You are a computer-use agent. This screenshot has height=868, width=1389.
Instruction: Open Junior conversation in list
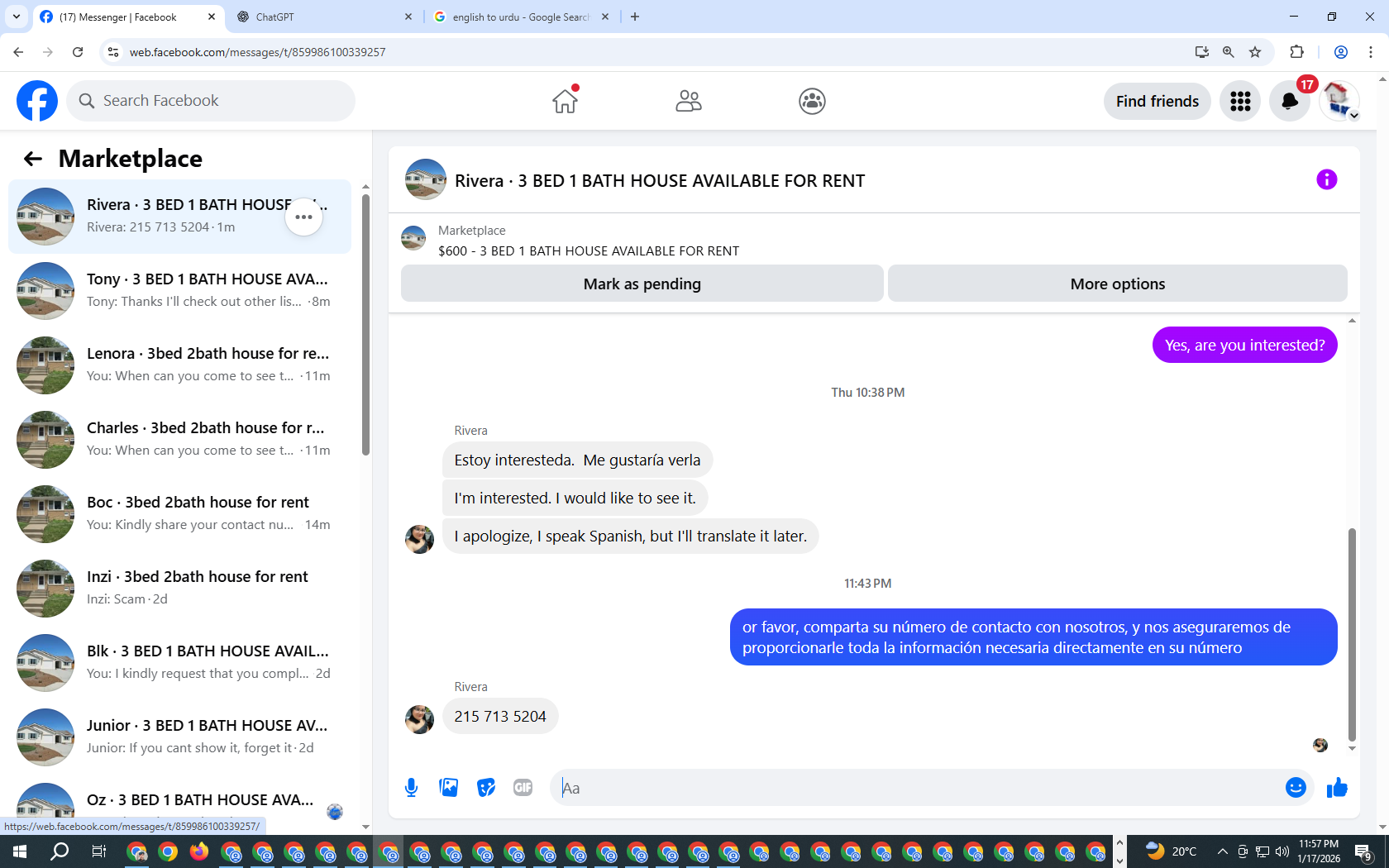[x=179, y=737]
